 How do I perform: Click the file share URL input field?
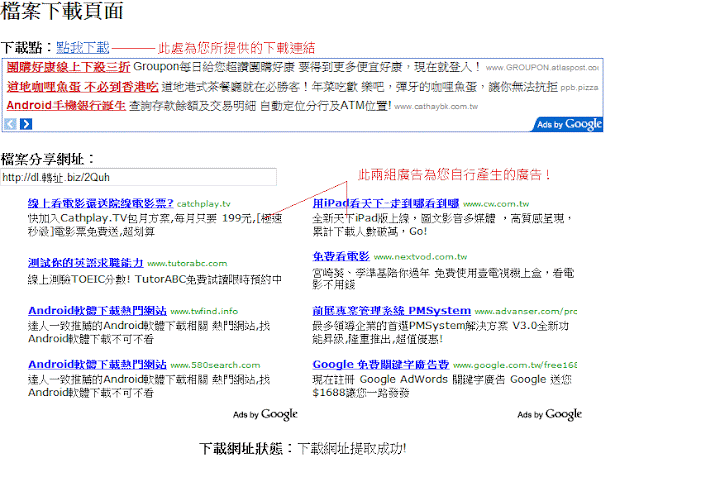pos(139,177)
